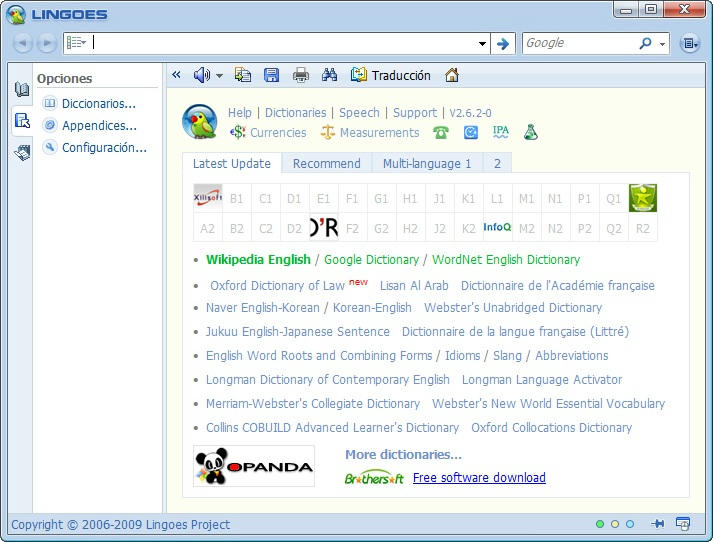This screenshot has height=542, width=713.
Task: Open the Traducción text translation tool
Action: tap(391, 75)
